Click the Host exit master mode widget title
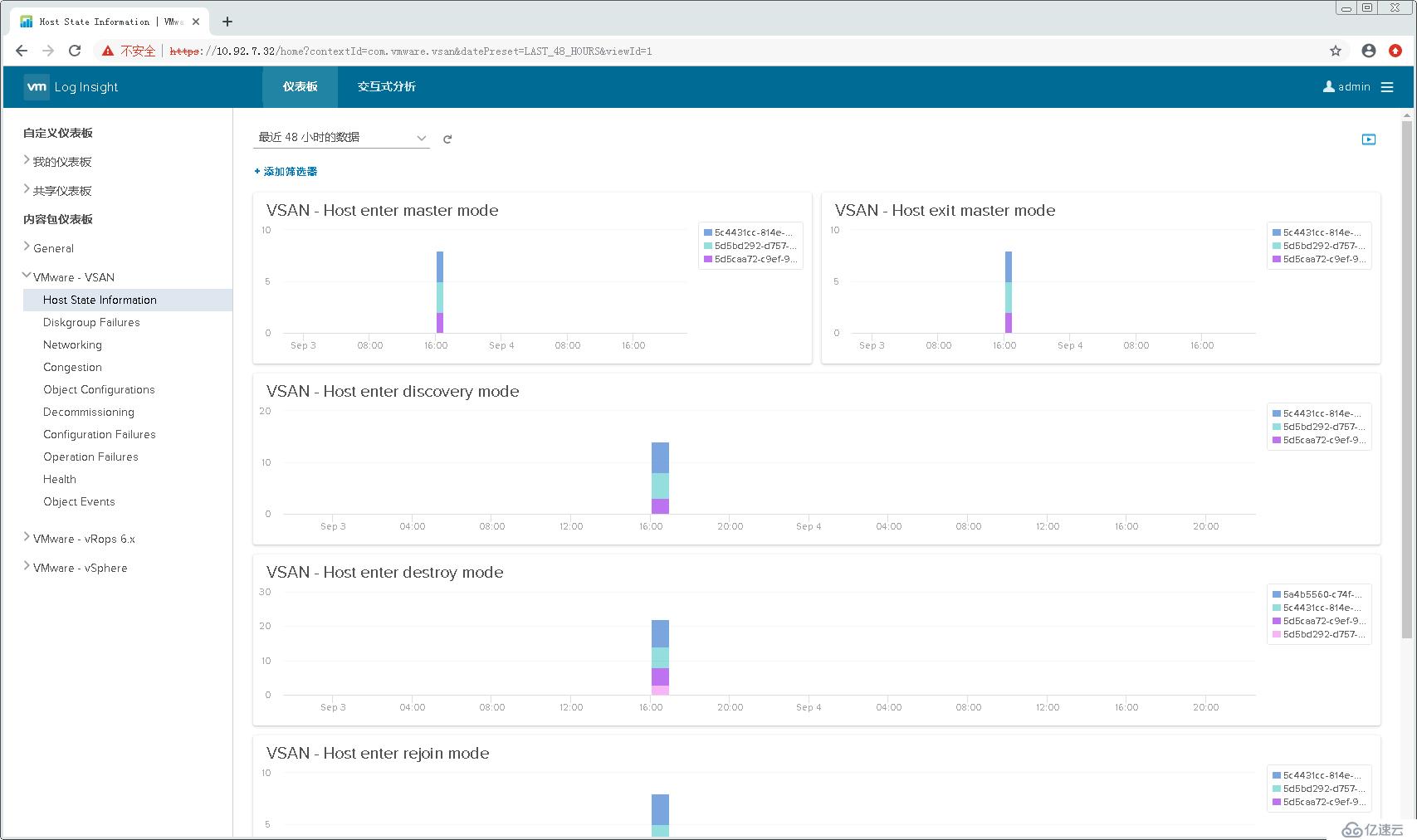 click(x=945, y=210)
